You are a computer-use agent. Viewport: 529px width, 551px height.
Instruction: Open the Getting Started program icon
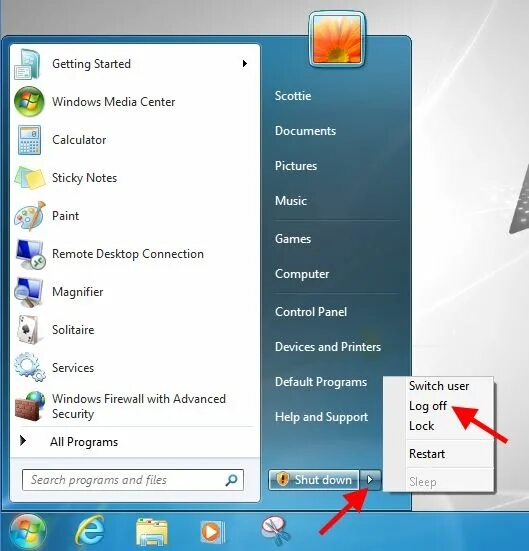point(28,64)
